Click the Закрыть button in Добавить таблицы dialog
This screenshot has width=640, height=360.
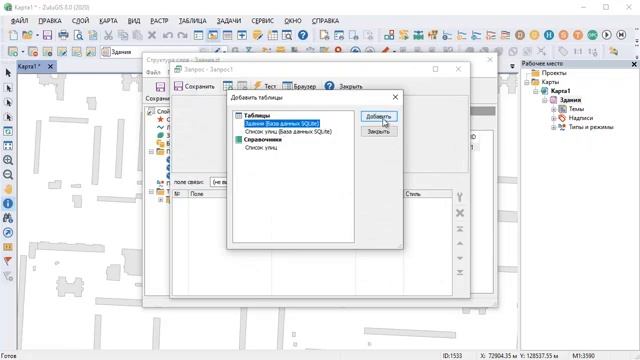tap(379, 132)
